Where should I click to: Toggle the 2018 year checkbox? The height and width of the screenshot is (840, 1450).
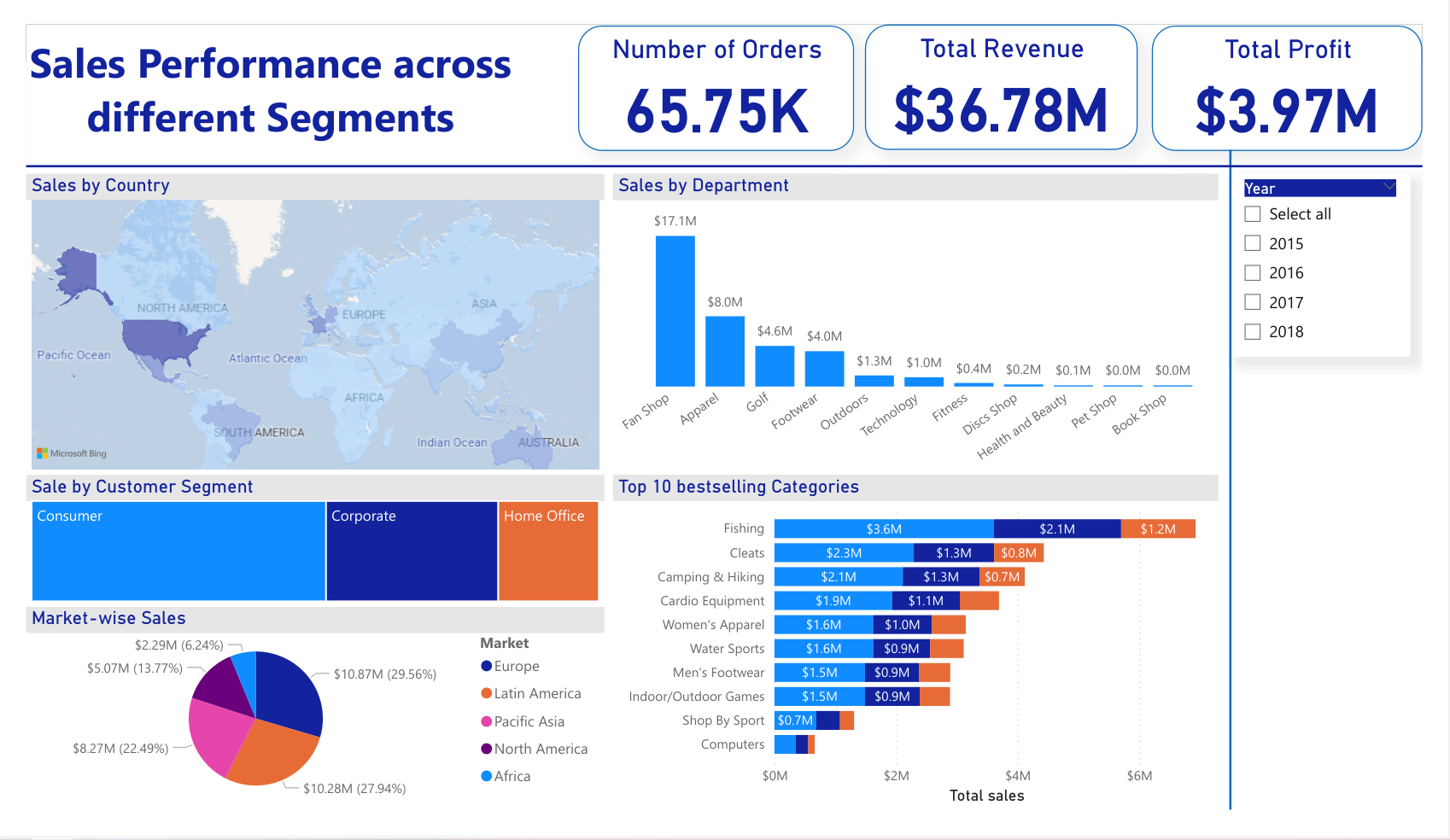point(1252,331)
